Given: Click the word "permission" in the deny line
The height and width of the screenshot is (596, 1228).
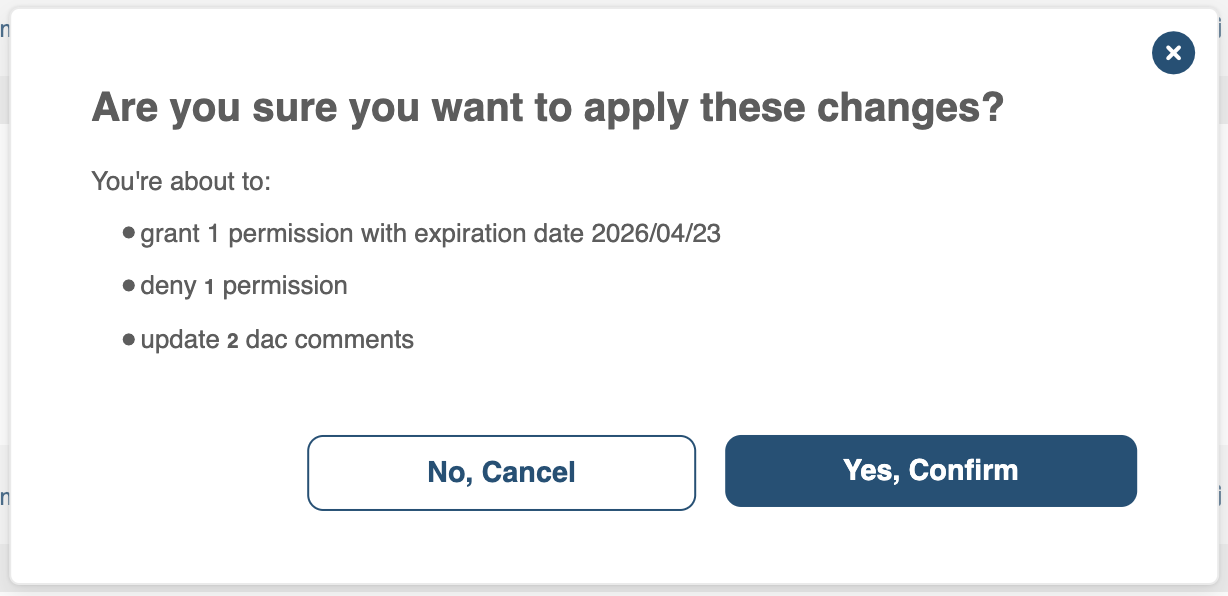Looking at the screenshot, I should pos(285,286).
